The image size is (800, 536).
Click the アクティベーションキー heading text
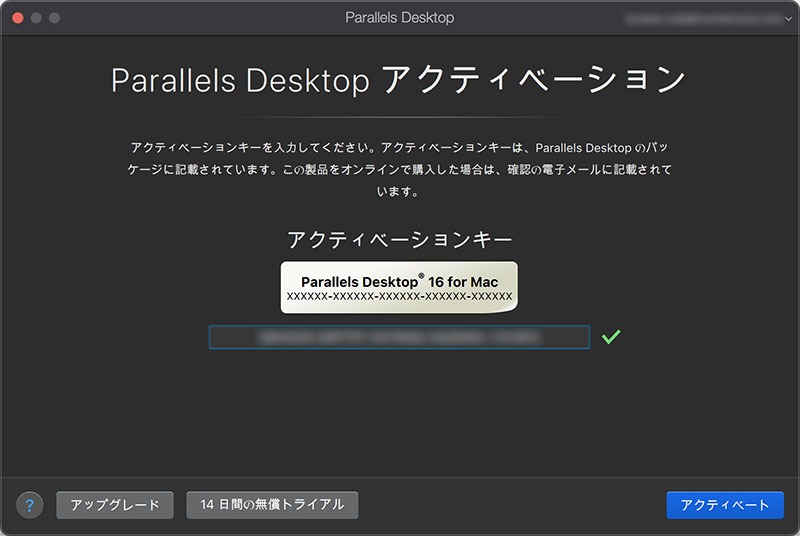click(399, 239)
